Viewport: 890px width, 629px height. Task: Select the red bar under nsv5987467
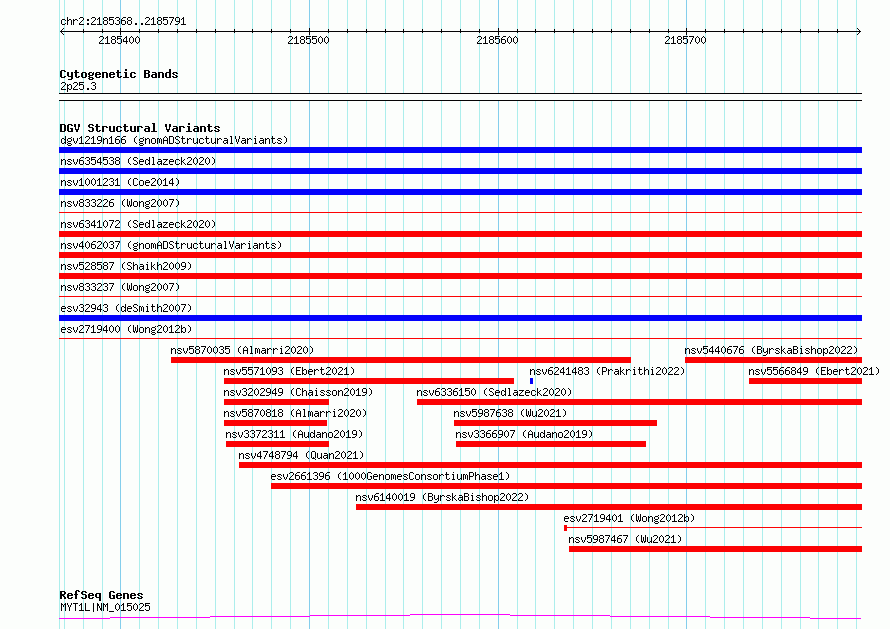click(716, 550)
